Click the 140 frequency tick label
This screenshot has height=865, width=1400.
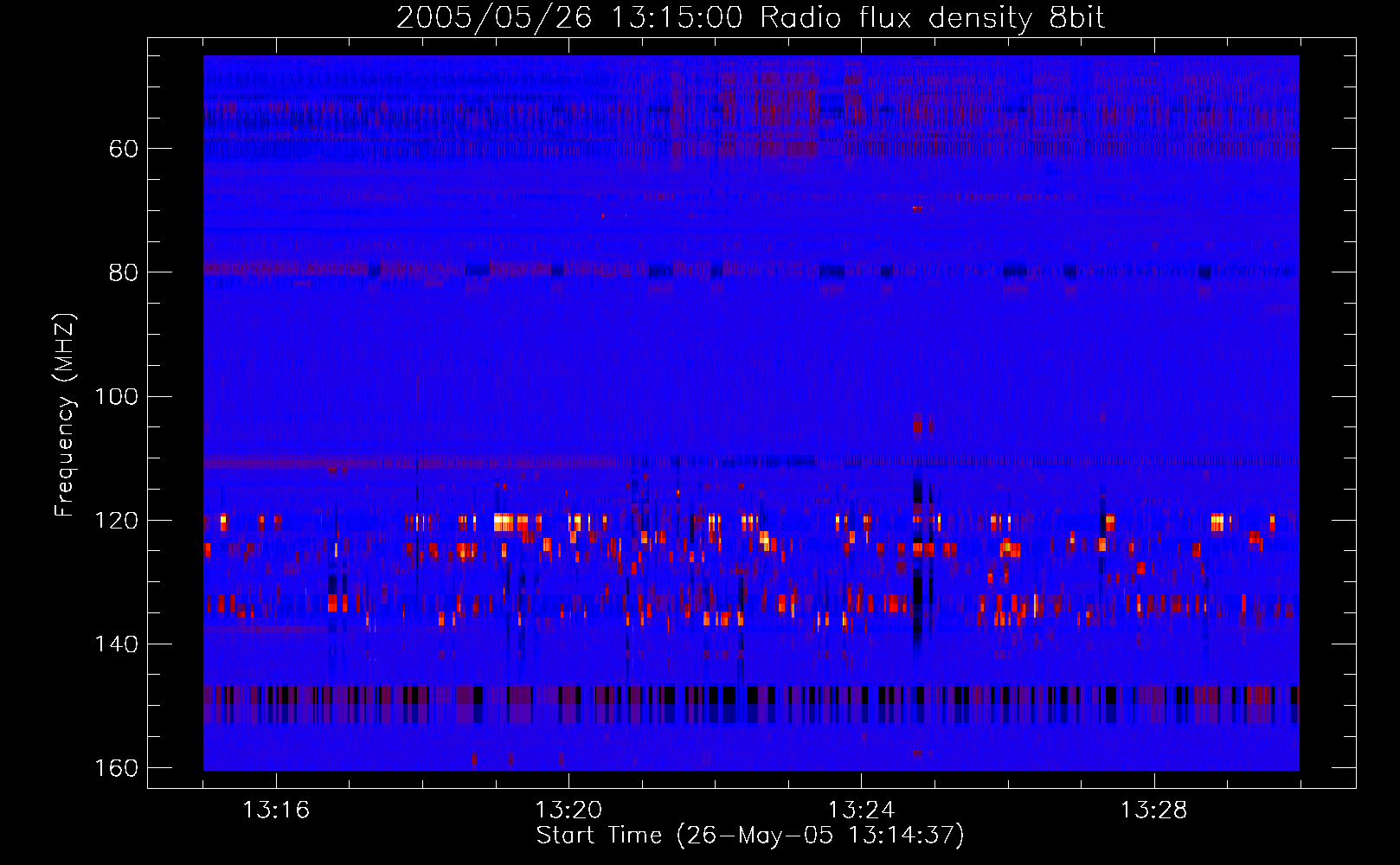[117, 644]
